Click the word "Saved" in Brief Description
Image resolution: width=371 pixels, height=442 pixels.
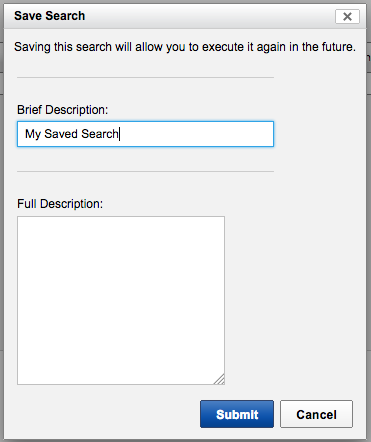click(x=61, y=134)
